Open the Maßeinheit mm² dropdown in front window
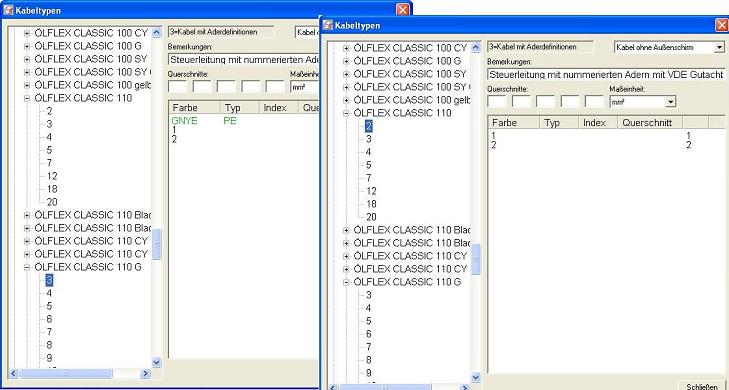The image size is (729, 390). pos(670,102)
